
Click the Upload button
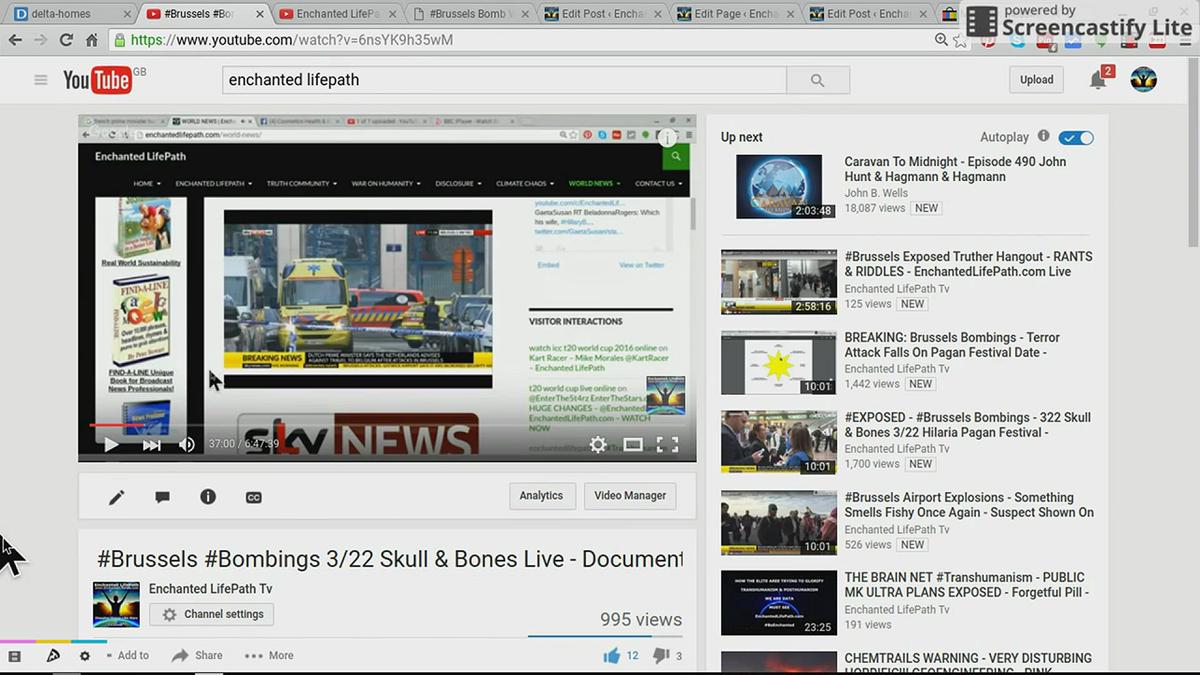tap(1036, 80)
